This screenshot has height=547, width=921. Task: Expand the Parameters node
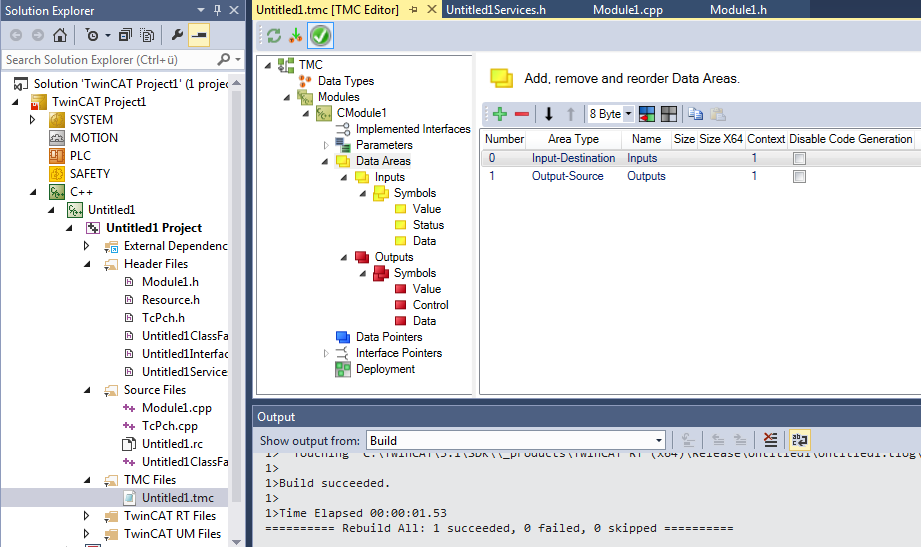tap(326, 145)
